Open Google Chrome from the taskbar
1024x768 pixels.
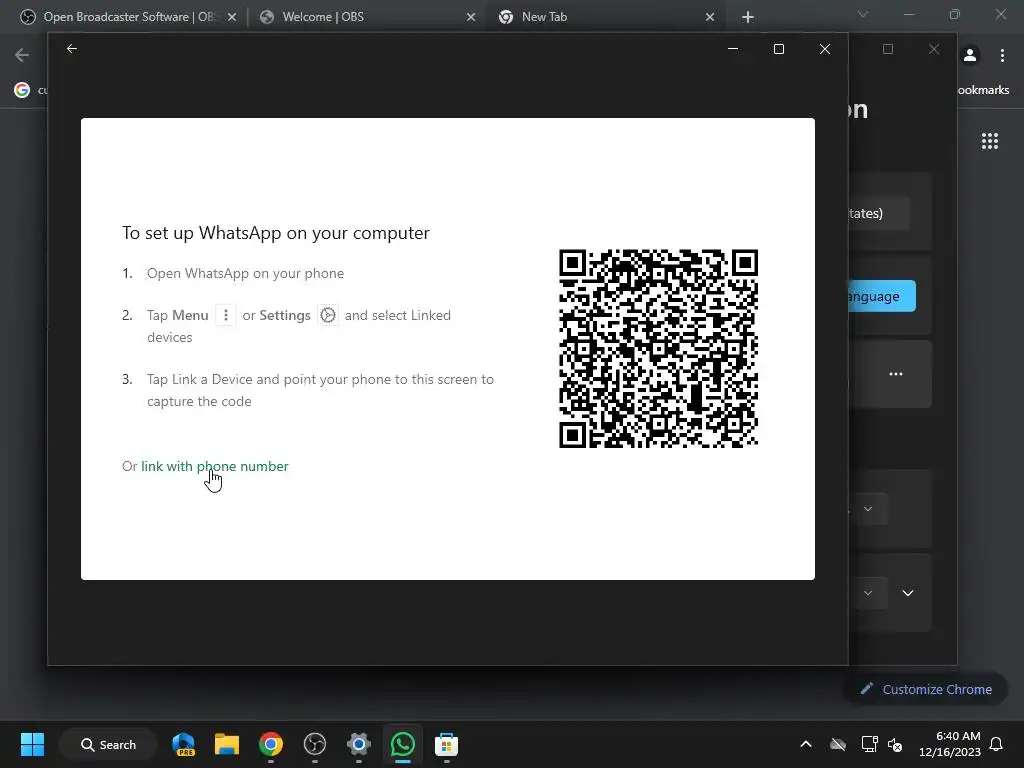270,744
